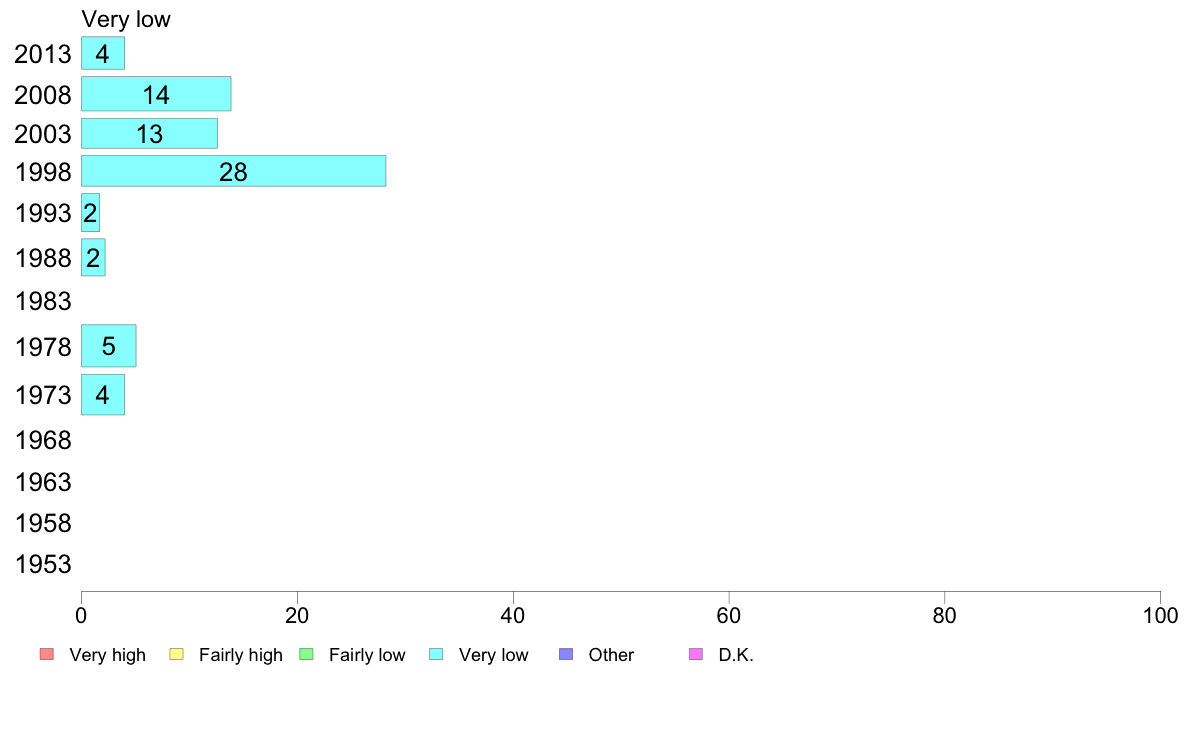Image resolution: width=1188 pixels, height=736 pixels.
Task: Select the 1973 bar showing 4
Action: coord(102,394)
